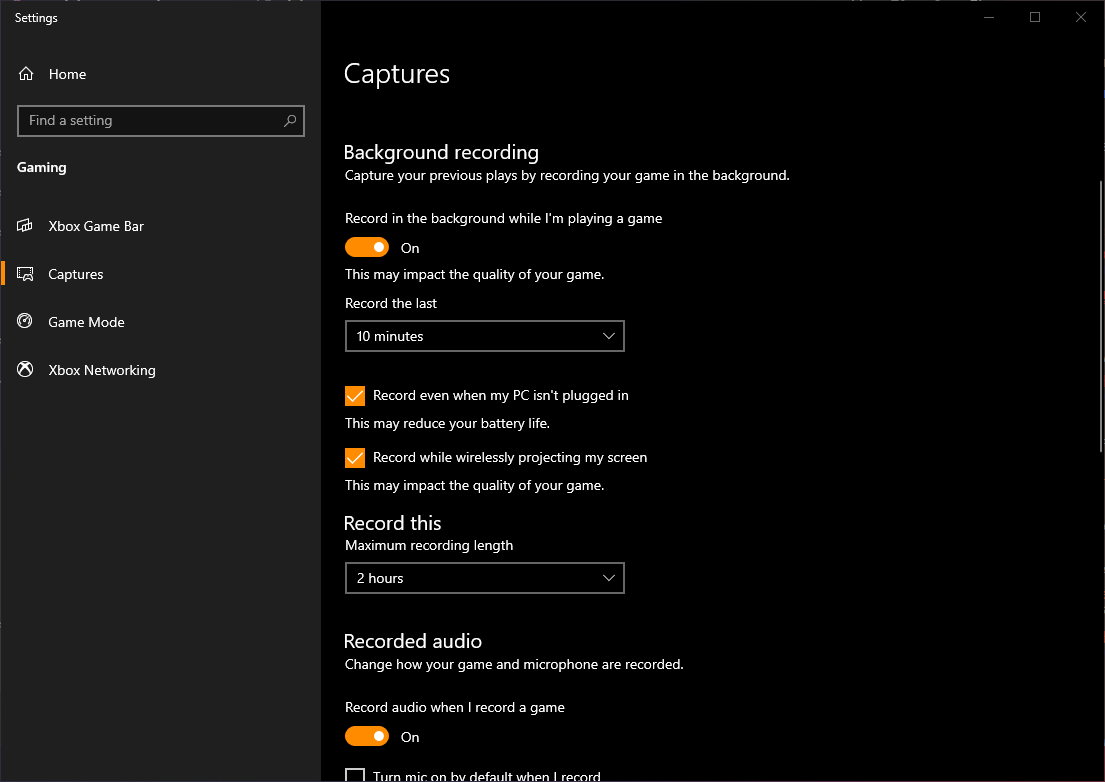Click the 'Maximum recording length' label

point(428,545)
